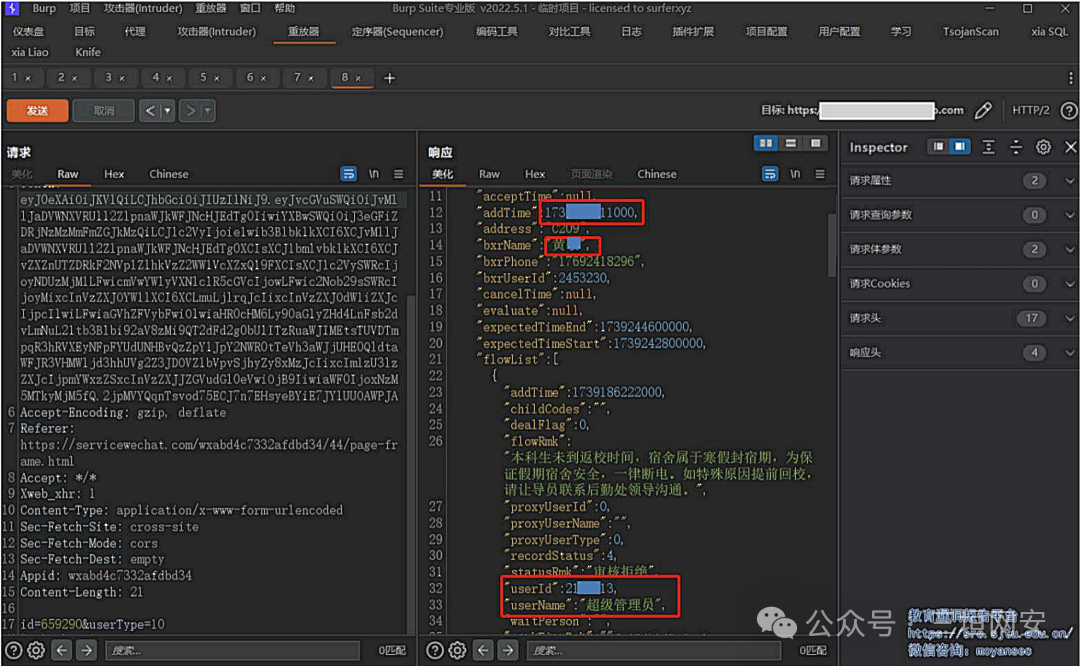Open the xia SQL extension tab
1080x666 pixels.
[x=1049, y=32]
